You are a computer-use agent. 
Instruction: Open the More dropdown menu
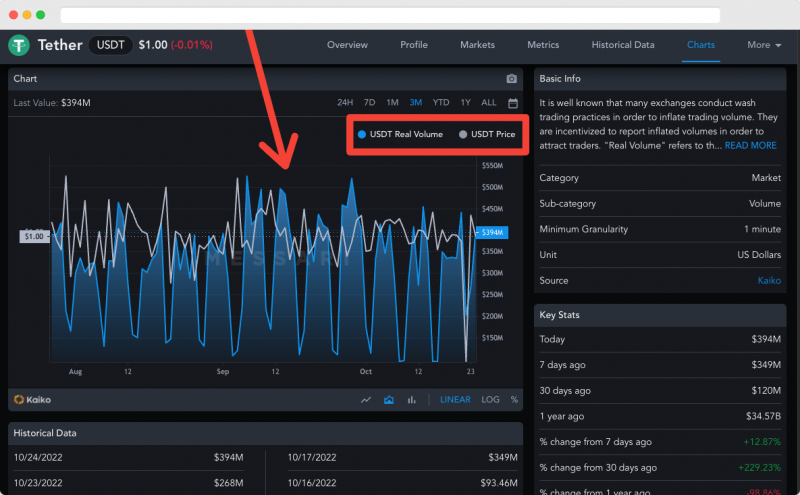pyautogui.click(x=764, y=45)
